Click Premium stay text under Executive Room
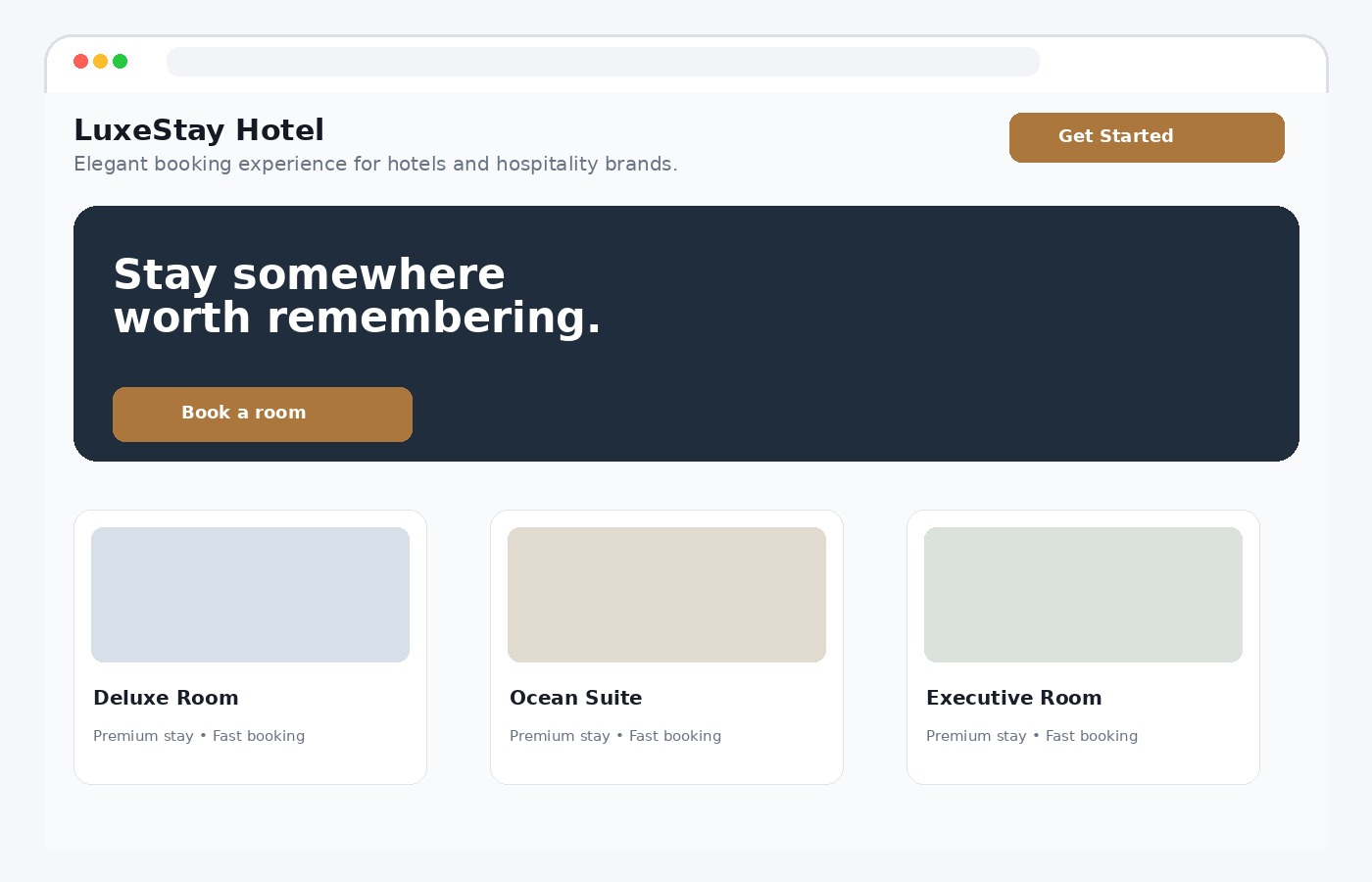Screen dimensions: 1372x882 (976, 736)
